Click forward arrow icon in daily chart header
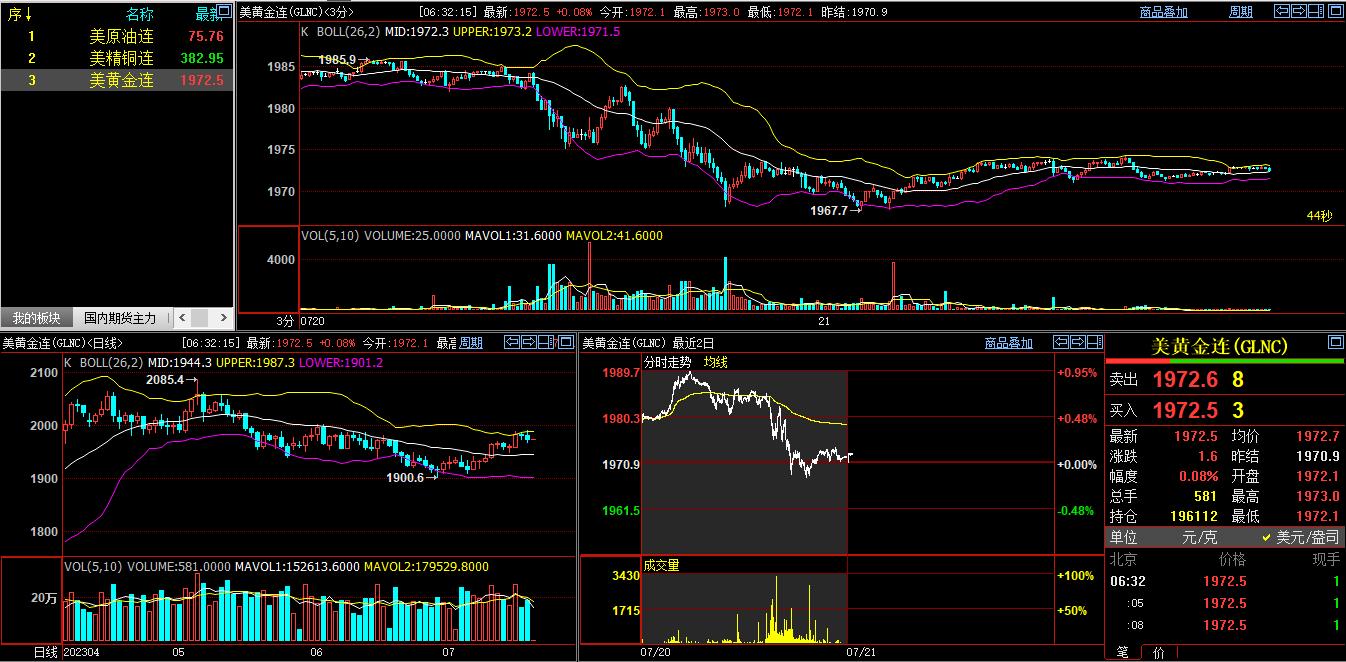This screenshot has width=1346, height=662. coord(529,342)
